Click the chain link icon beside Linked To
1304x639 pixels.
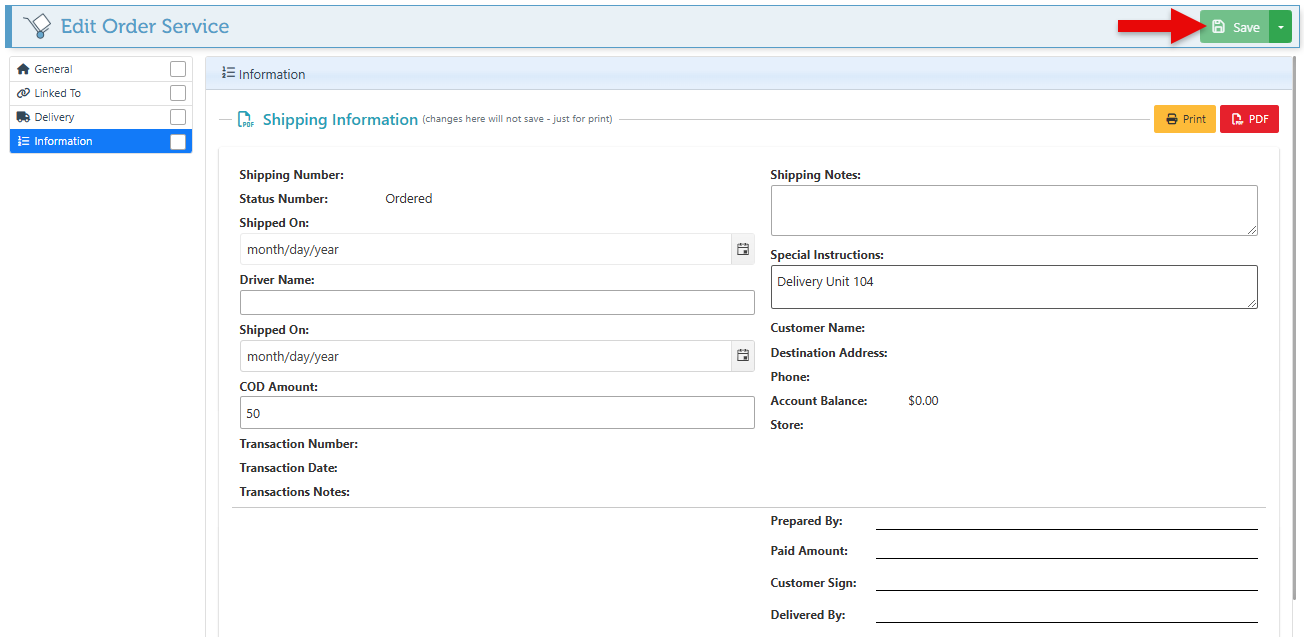tap(24, 93)
